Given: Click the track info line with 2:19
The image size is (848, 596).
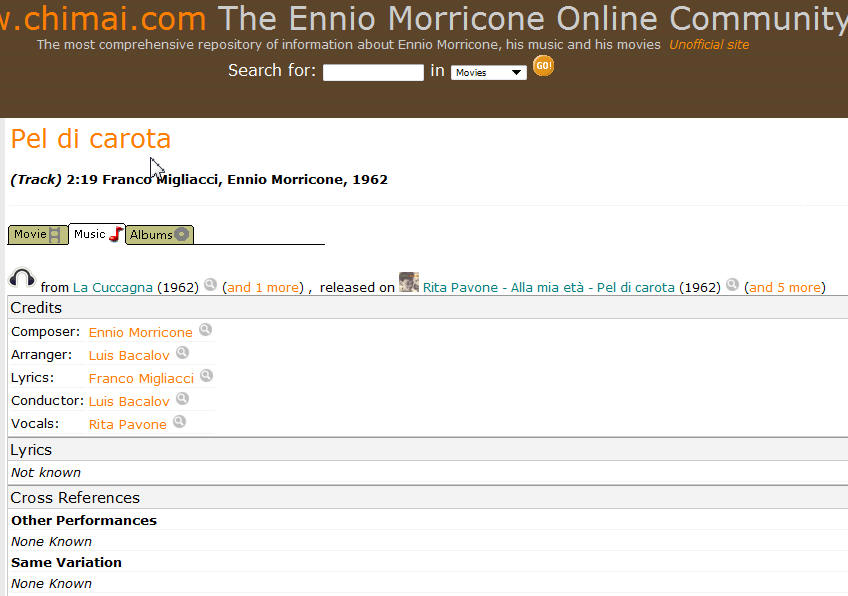Looking at the screenshot, I should (x=199, y=180).
